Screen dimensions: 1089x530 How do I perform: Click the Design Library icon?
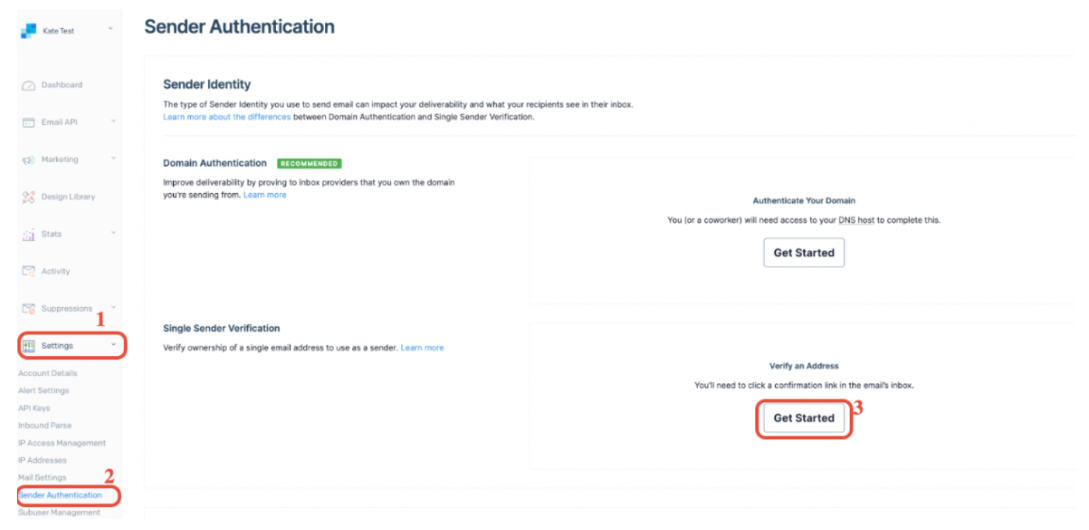coord(29,197)
